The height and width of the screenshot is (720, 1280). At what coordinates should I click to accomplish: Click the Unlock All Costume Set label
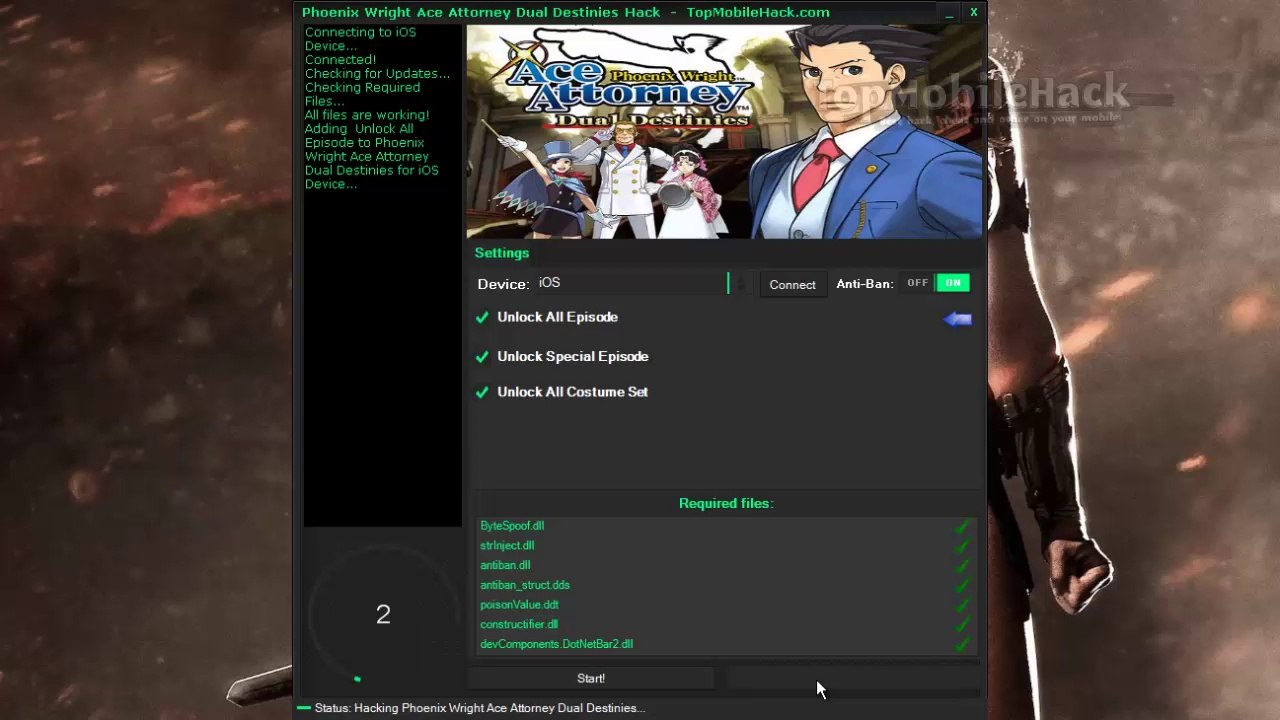(572, 392)
